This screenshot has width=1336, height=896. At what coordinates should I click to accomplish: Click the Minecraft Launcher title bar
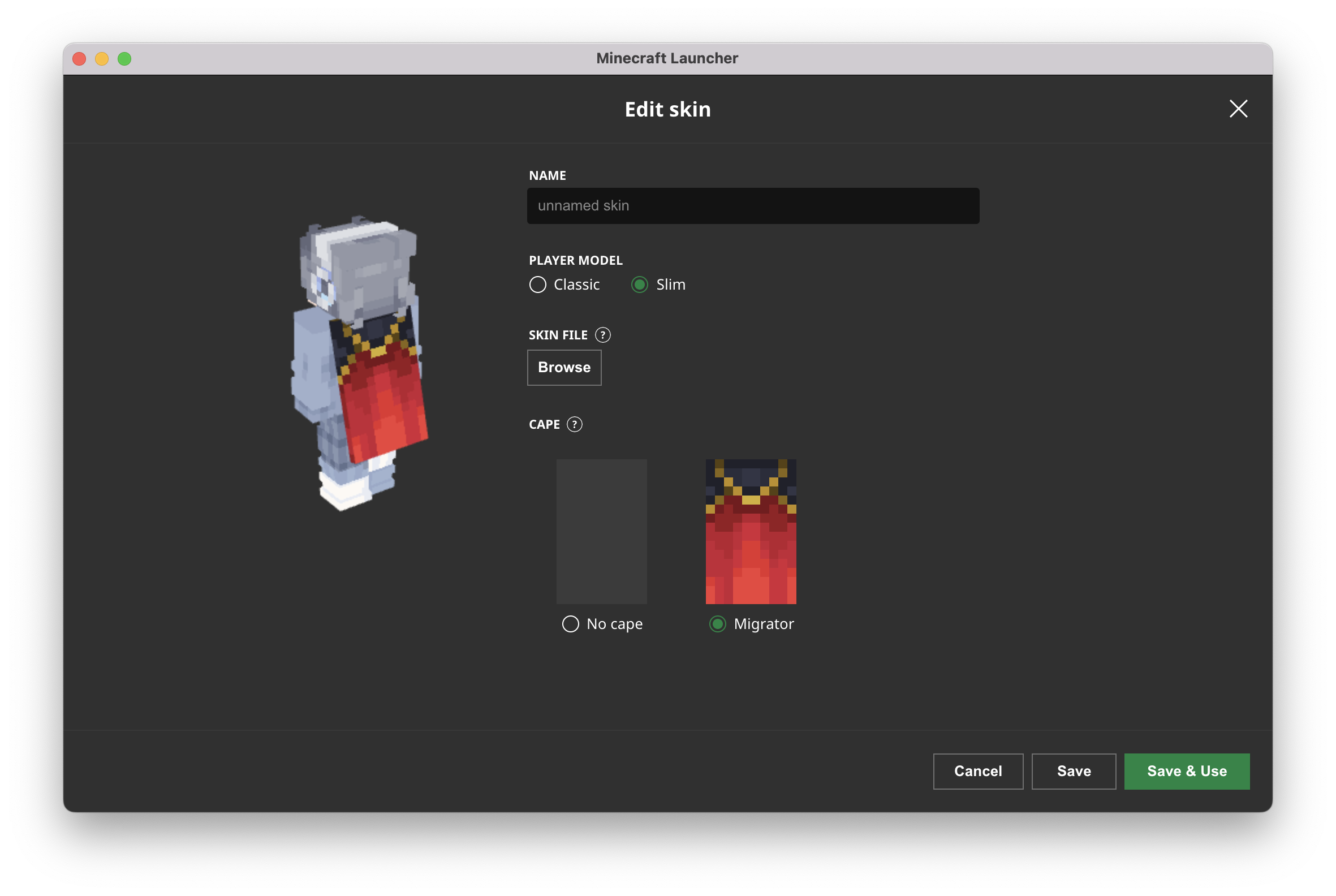coord(667,58)
